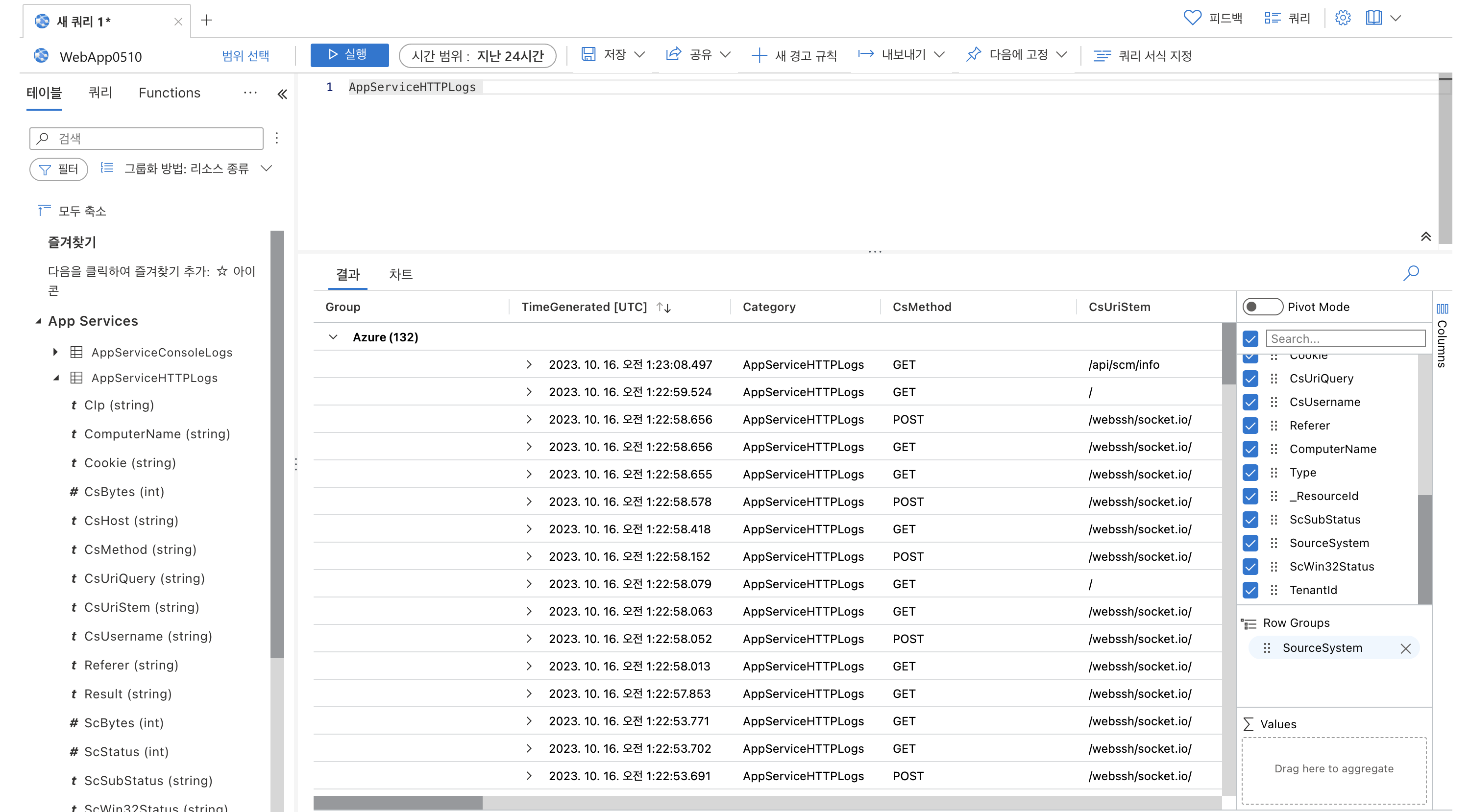The image size is (1470, 812).
Task: Switch to the Chart tab
Action: click(x=401, y=274)
